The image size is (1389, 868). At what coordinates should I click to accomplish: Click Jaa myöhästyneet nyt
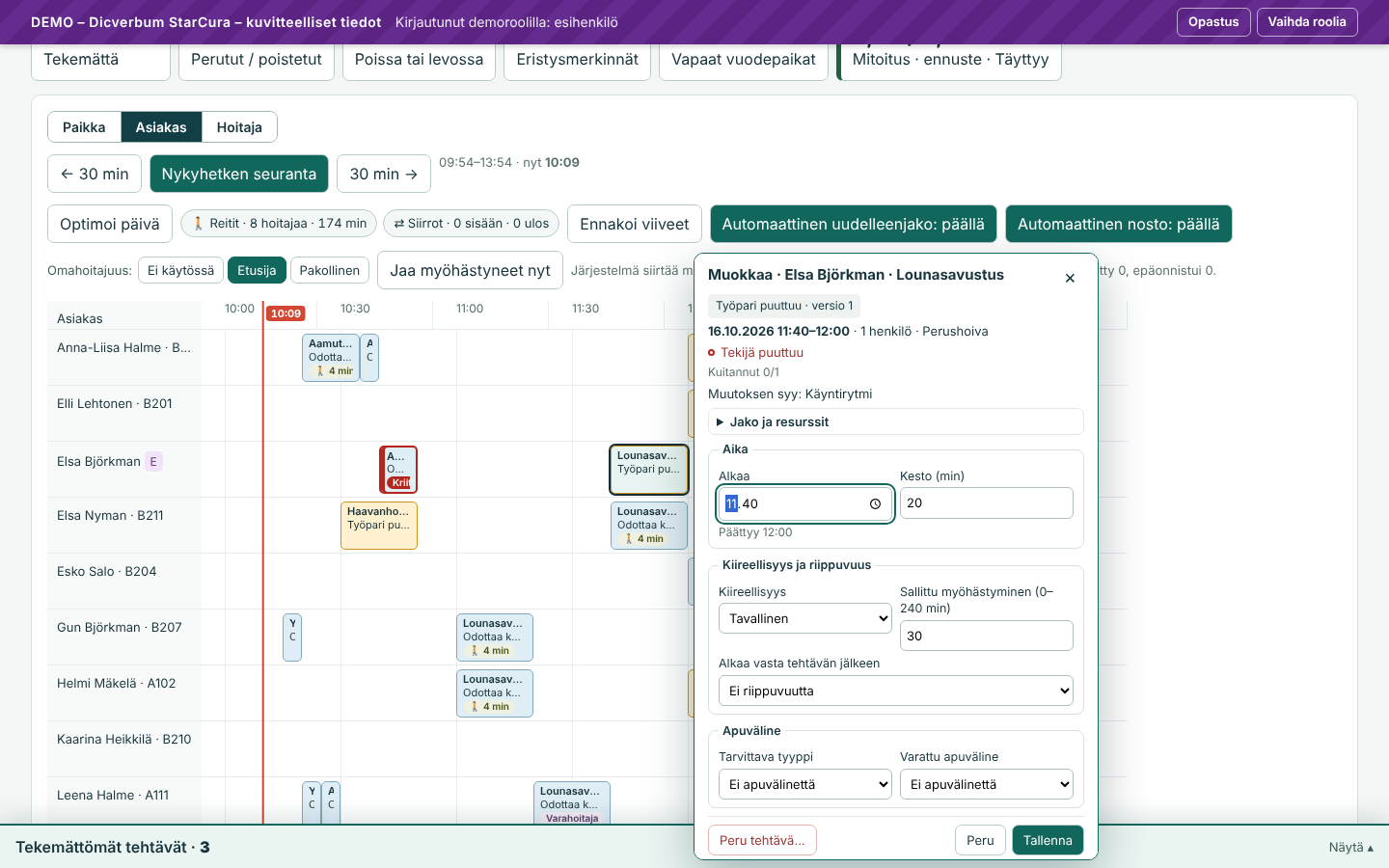click(x=470, y=270)
